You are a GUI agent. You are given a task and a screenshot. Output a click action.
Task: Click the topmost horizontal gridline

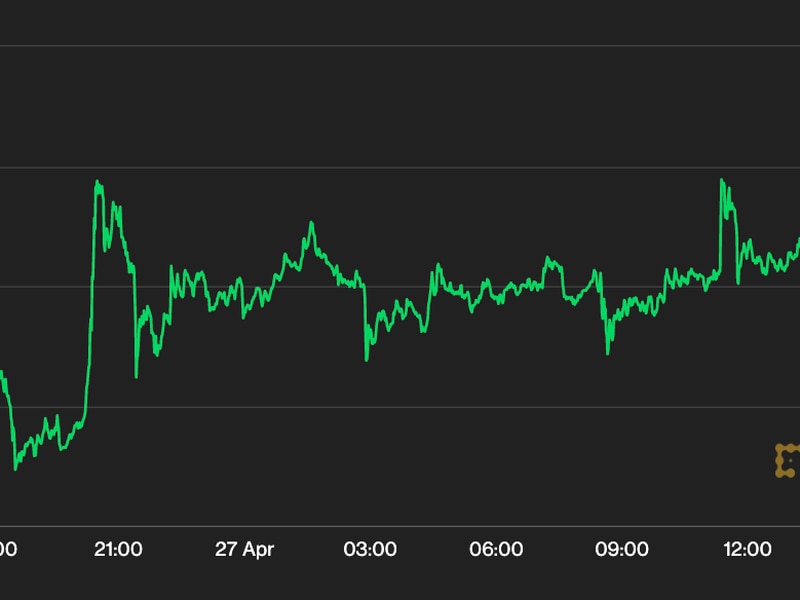400,47
